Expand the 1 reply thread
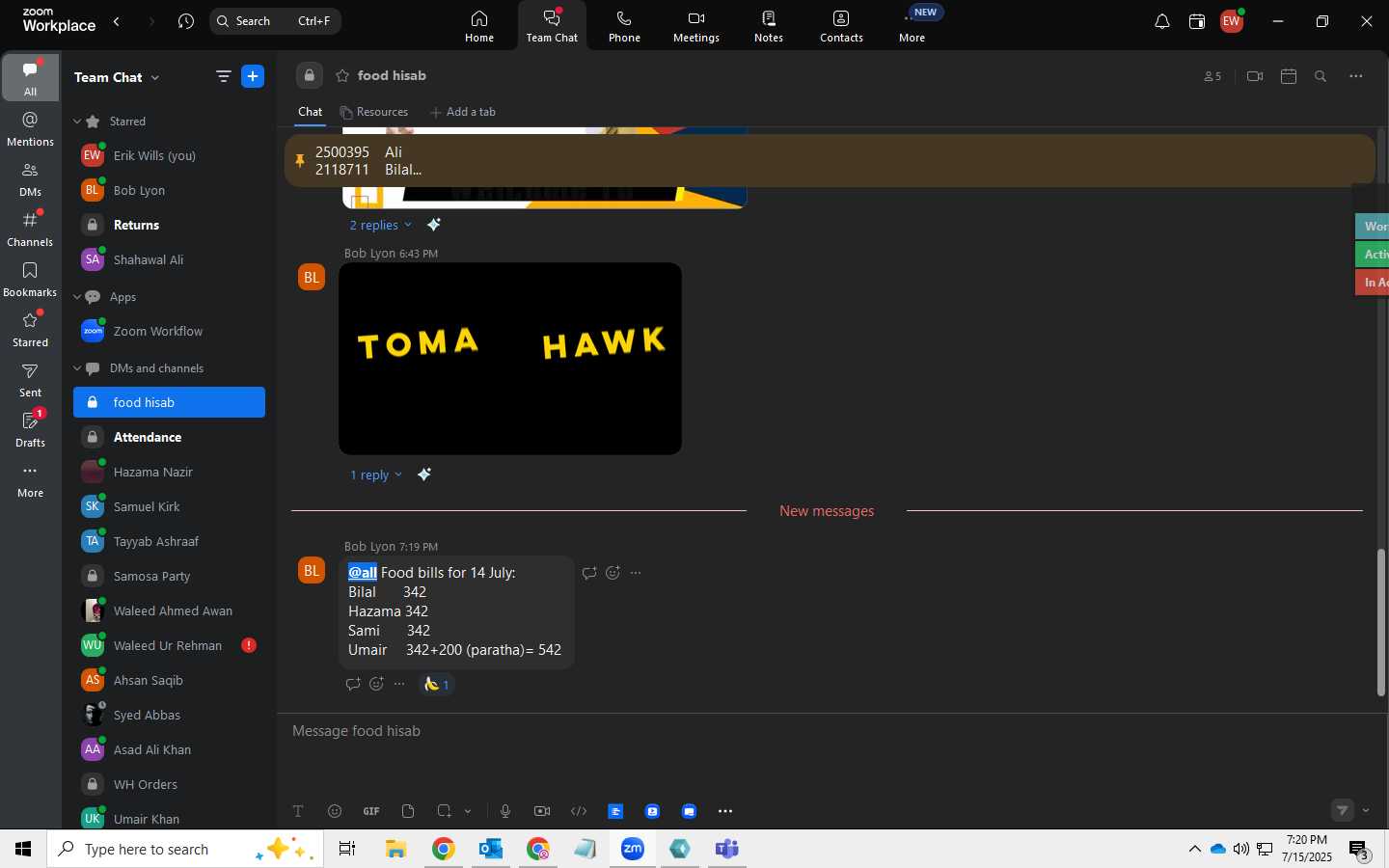The width and height of the screenshot is (1389, 868). (x=376, y=475)
